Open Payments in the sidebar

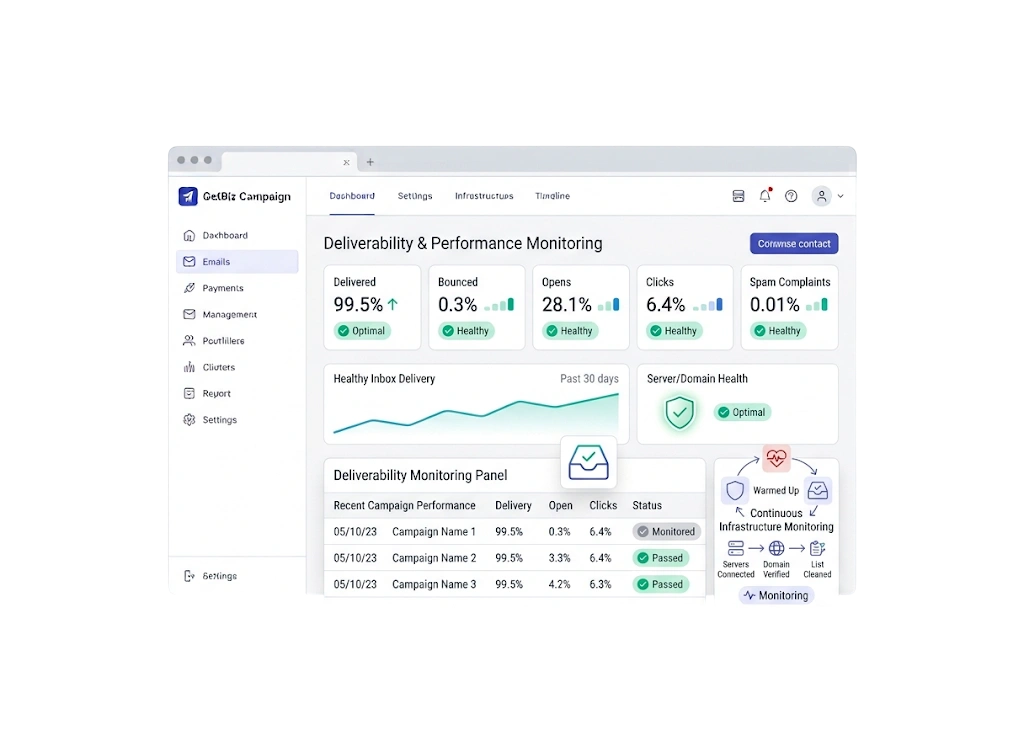tap(237, 288)
